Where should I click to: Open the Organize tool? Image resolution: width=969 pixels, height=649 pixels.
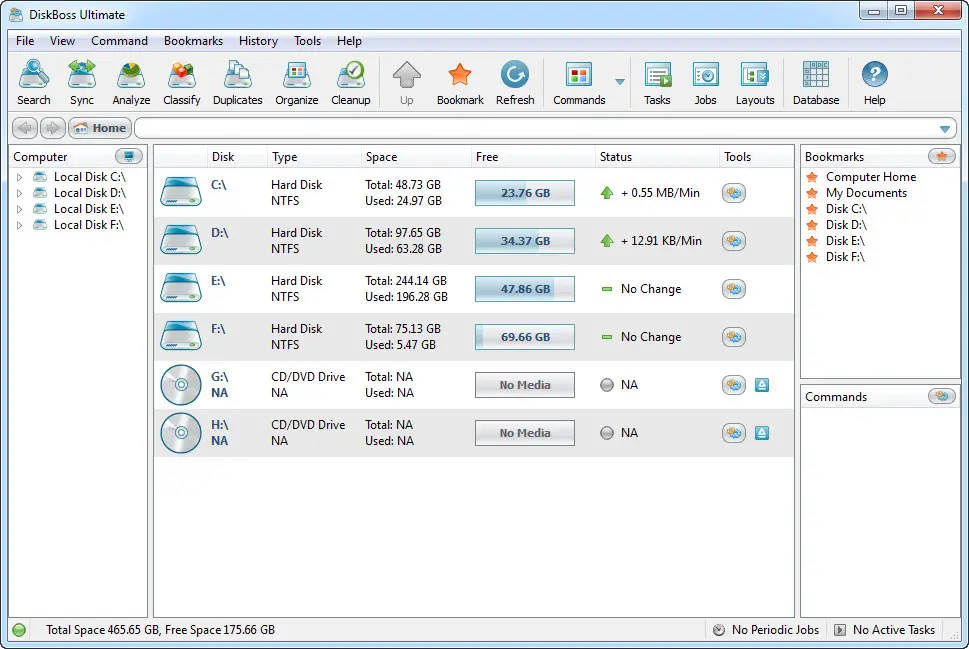[x=297, y=82]
